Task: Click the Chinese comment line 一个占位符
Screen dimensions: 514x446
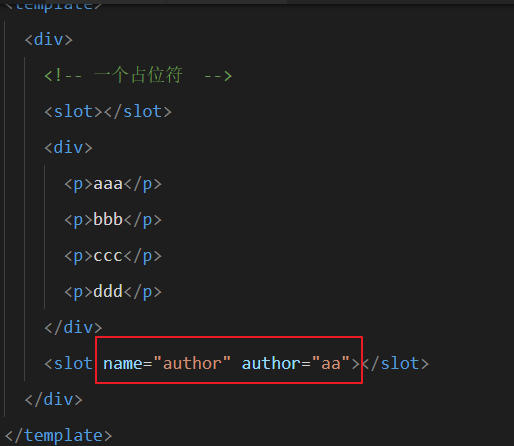Action: coord(138,75)
